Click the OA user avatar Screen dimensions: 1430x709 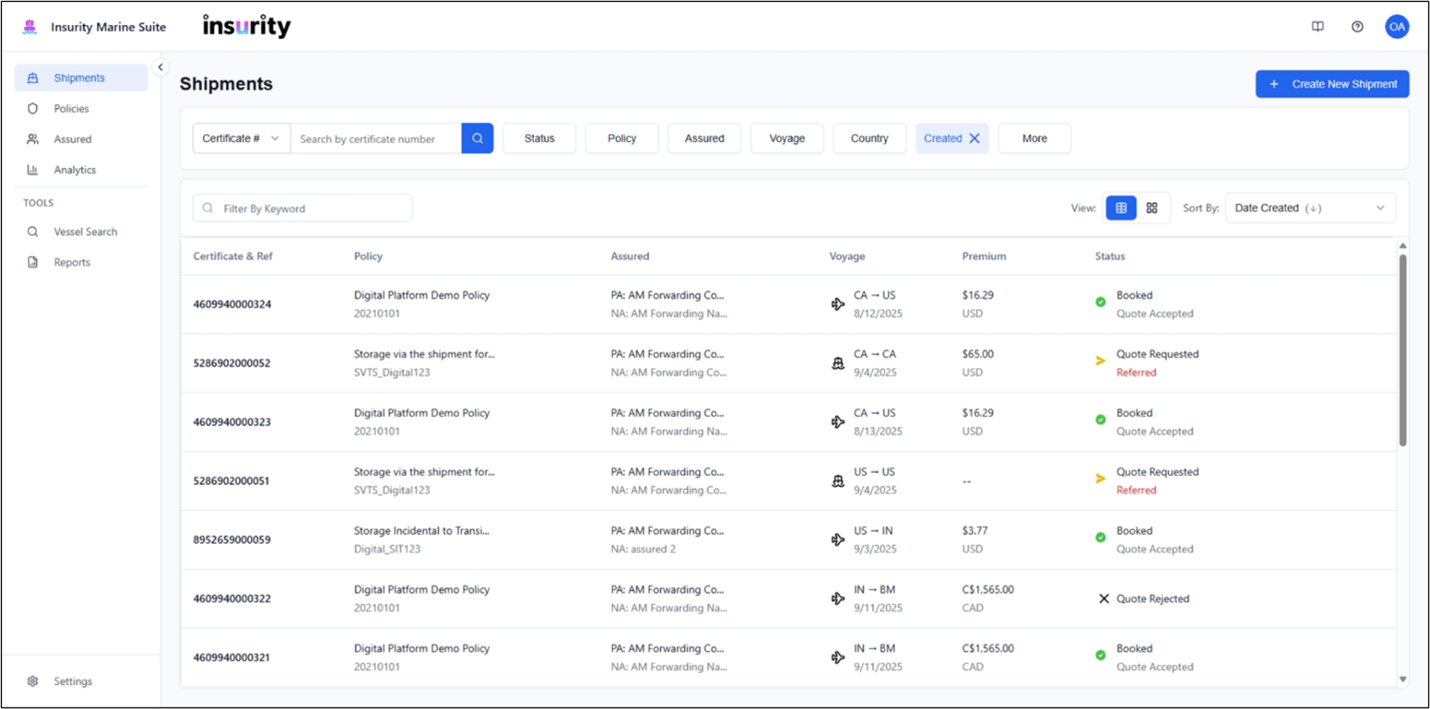pyautogui.click(x=1396, y=27)
